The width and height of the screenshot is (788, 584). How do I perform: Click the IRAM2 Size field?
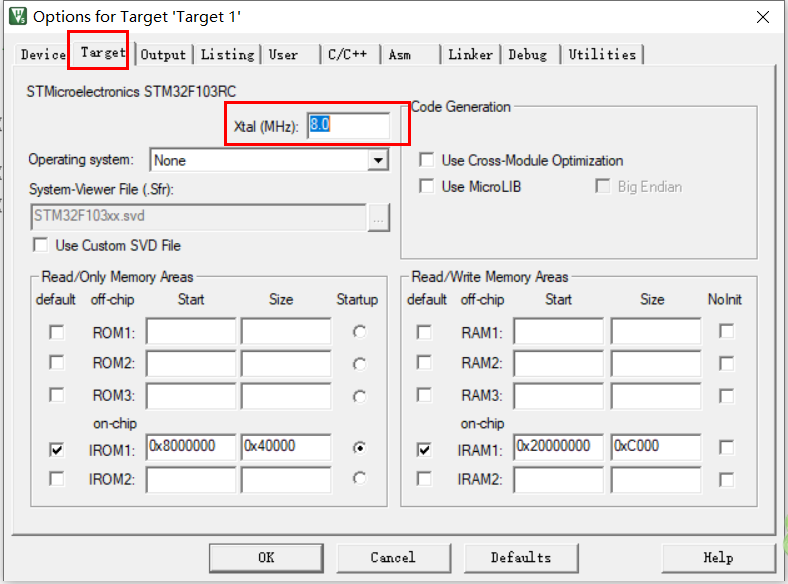[656, 480]
